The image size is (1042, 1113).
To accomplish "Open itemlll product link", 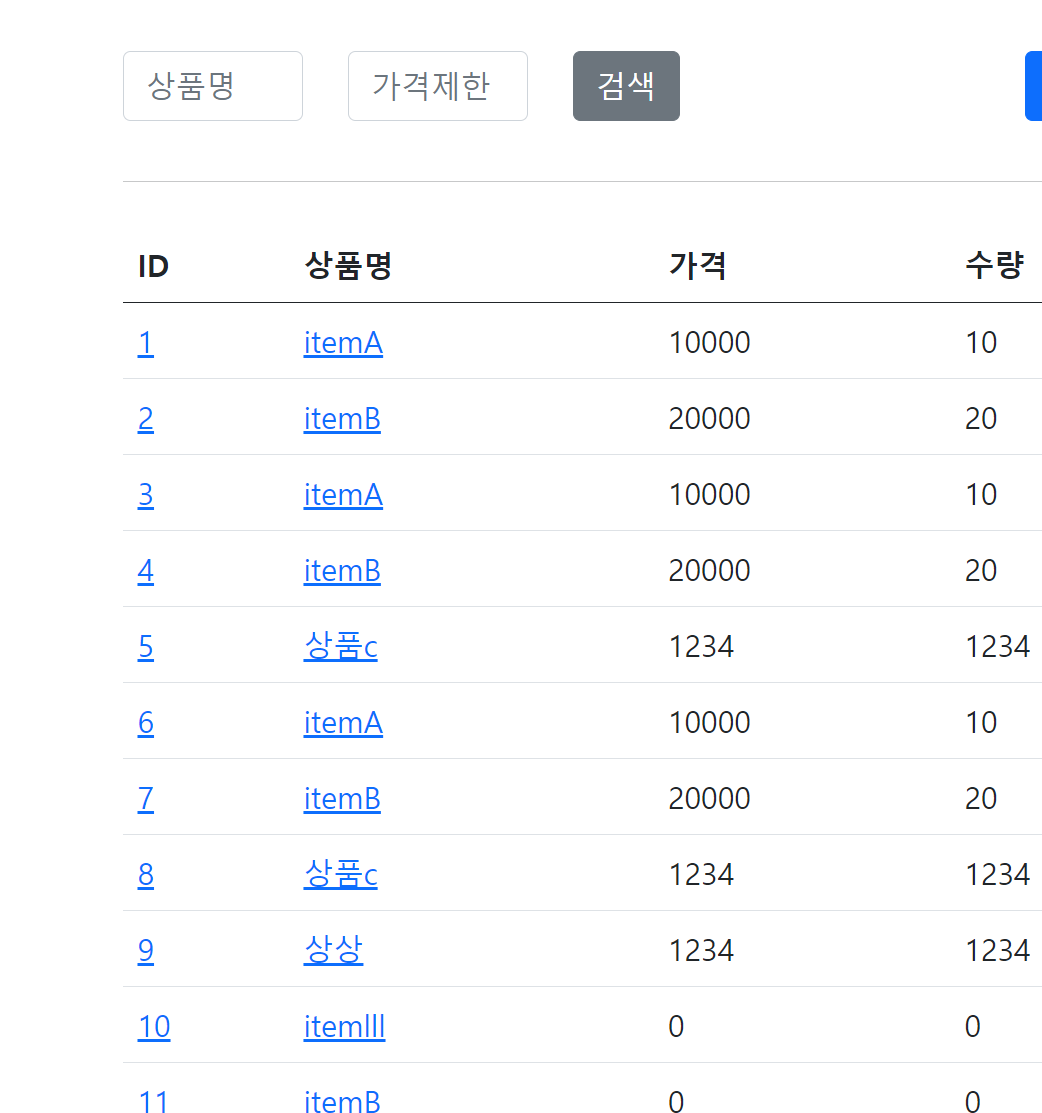I will pos(344,1026).
